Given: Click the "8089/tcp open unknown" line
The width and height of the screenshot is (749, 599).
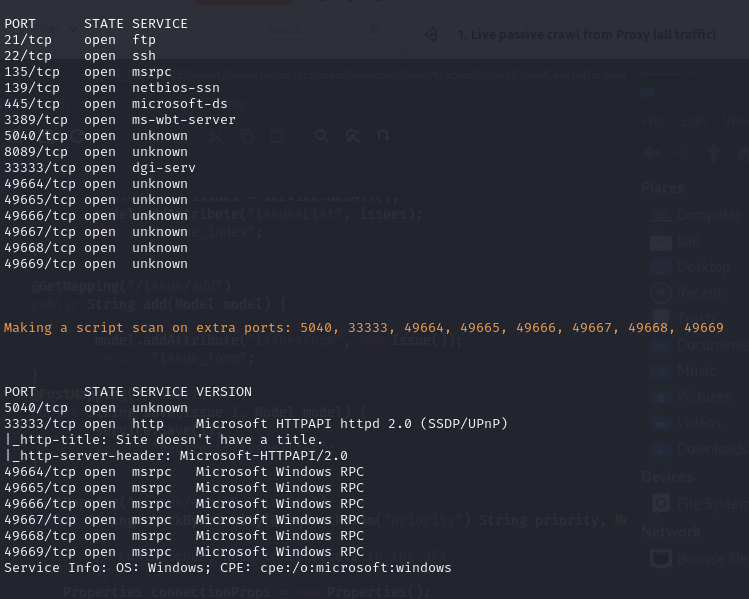Looking at the screenshot, I should [96, 152].
